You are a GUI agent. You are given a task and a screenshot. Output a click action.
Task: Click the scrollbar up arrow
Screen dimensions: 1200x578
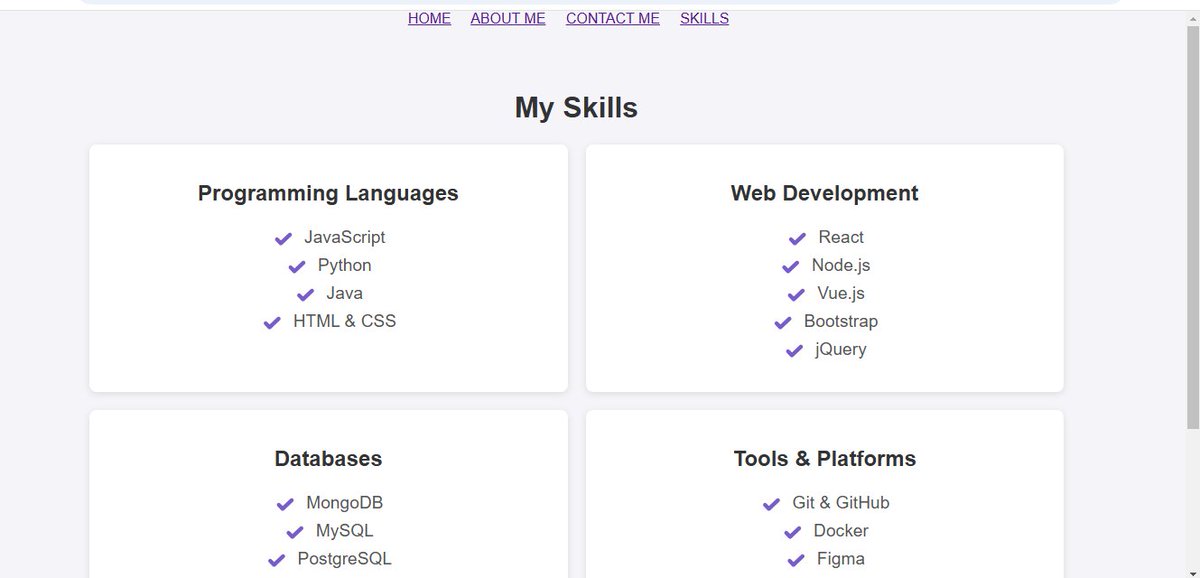pos(1191,19)
